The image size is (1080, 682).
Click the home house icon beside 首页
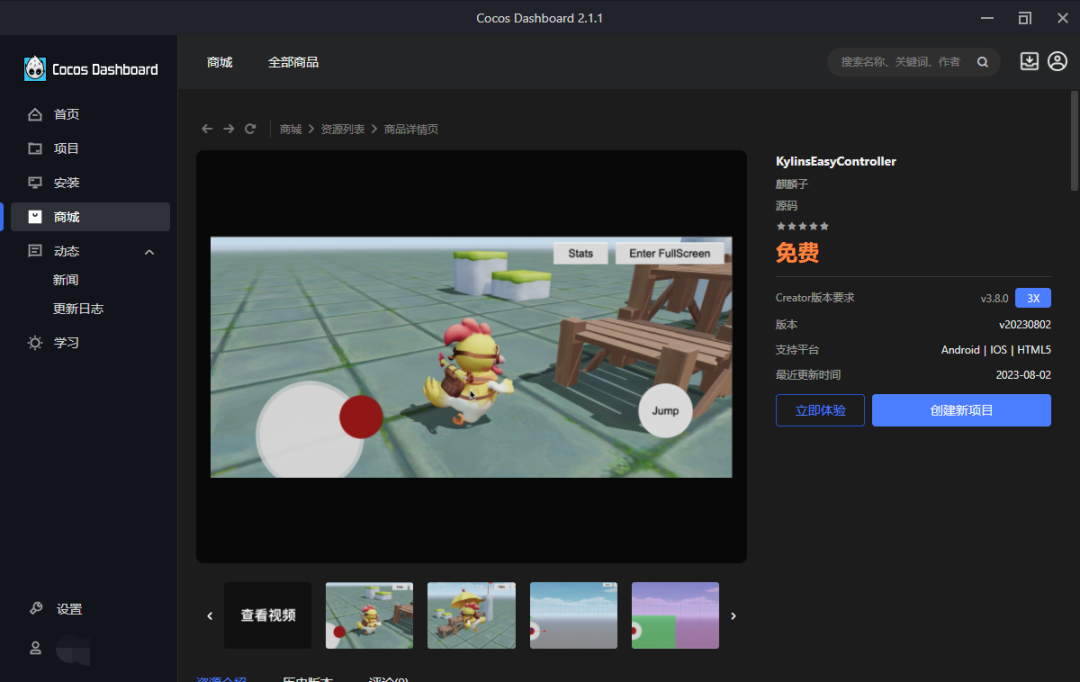coord(35,114)
